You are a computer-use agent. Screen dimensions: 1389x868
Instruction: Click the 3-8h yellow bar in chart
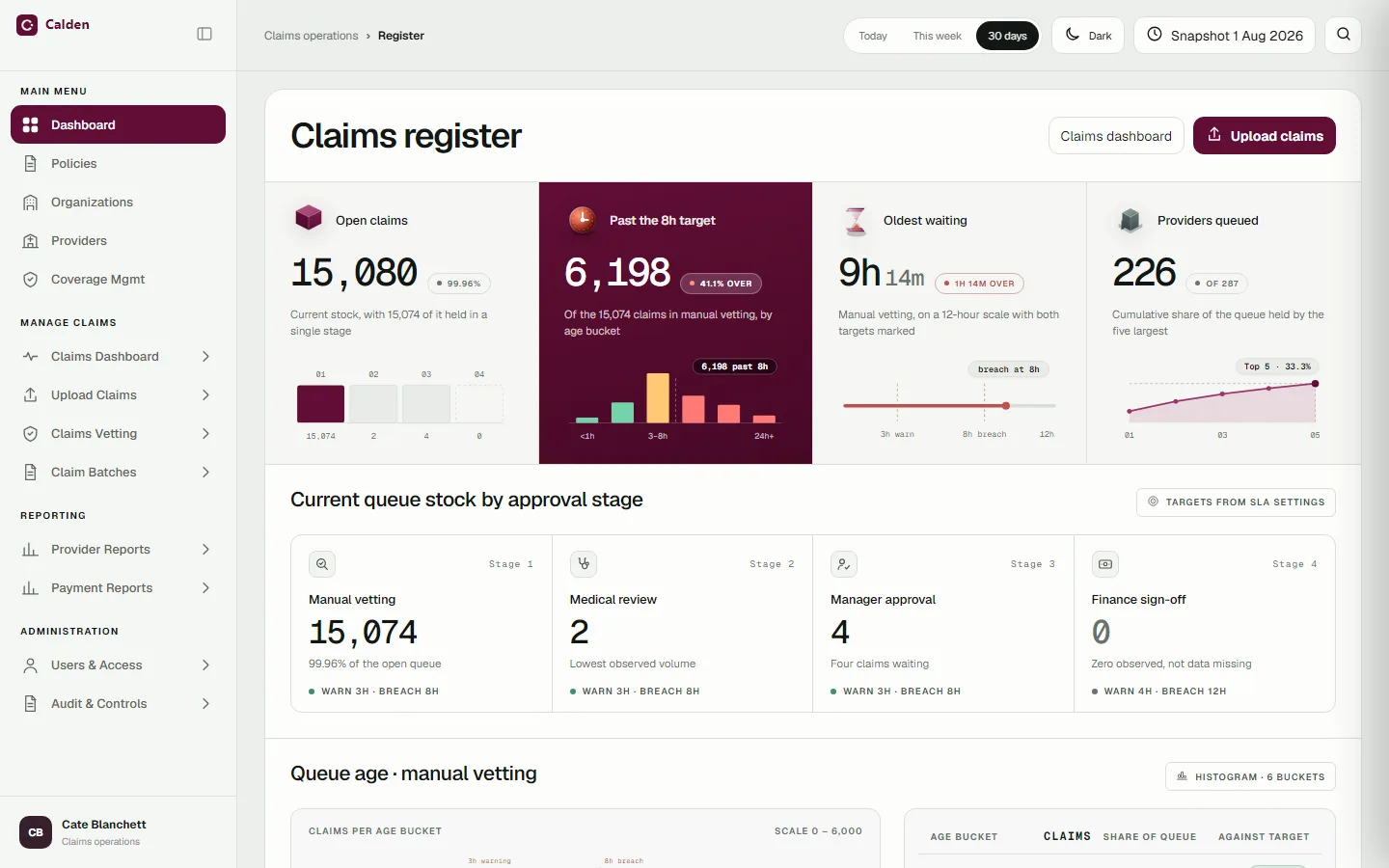(x=658, y=398)
